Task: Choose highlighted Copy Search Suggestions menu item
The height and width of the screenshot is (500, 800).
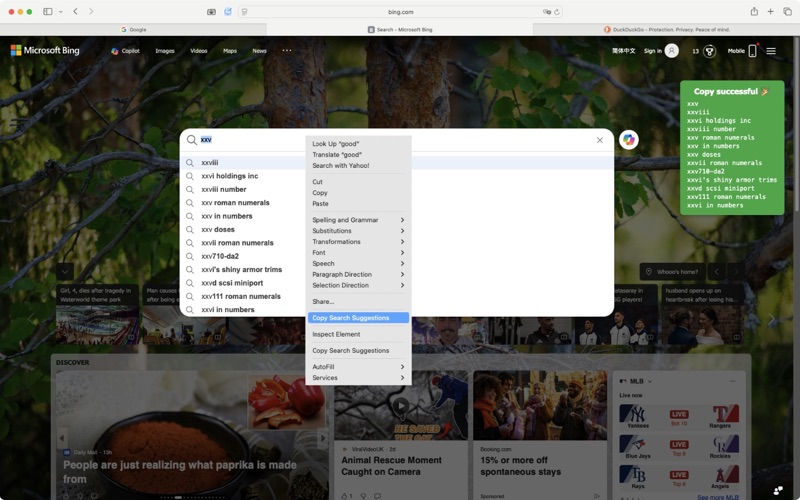Action: (358, 318)
